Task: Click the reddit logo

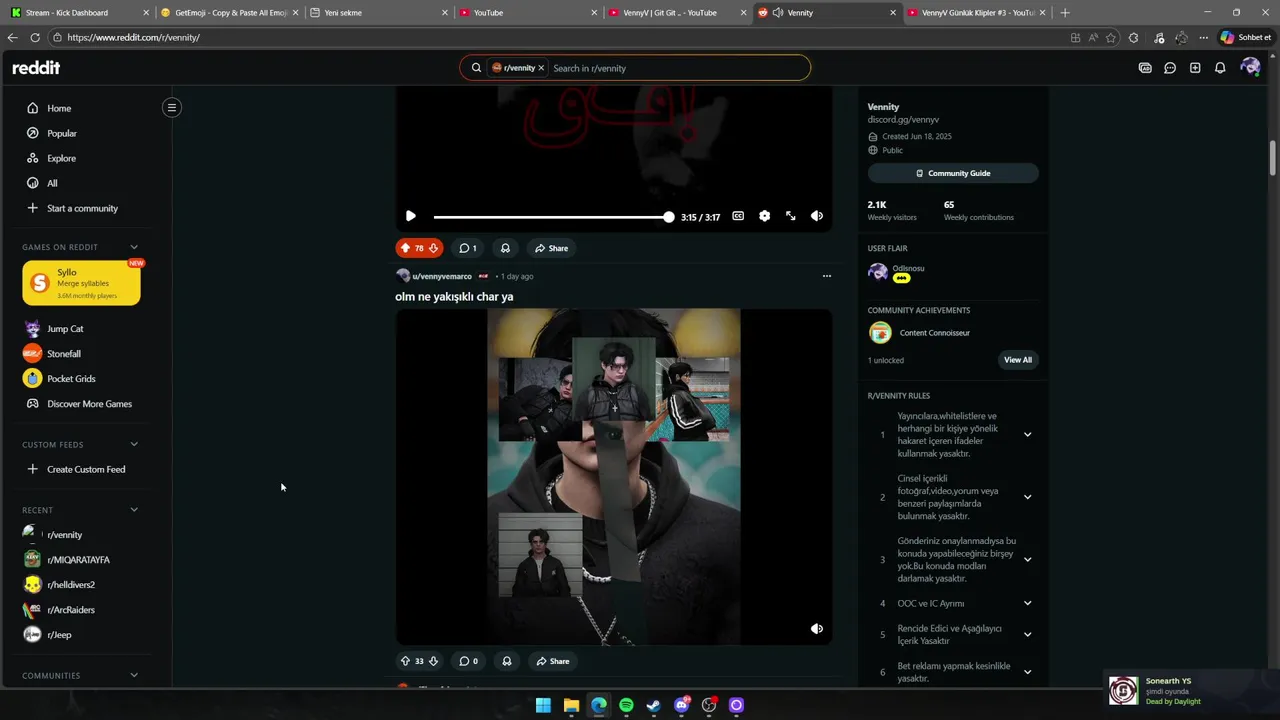Action: pos(36,68)
